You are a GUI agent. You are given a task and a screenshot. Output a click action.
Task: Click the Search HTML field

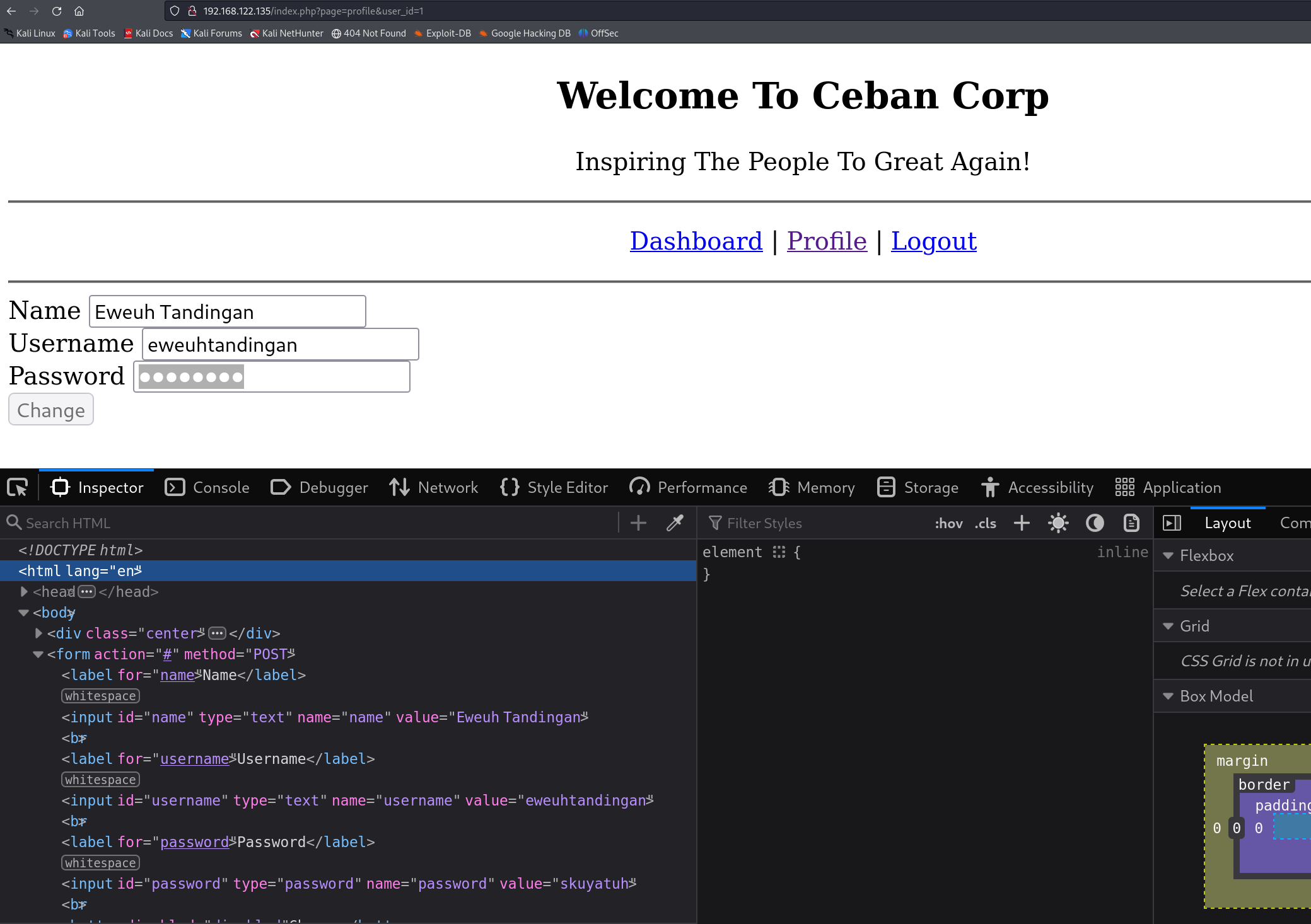point(315,523)
